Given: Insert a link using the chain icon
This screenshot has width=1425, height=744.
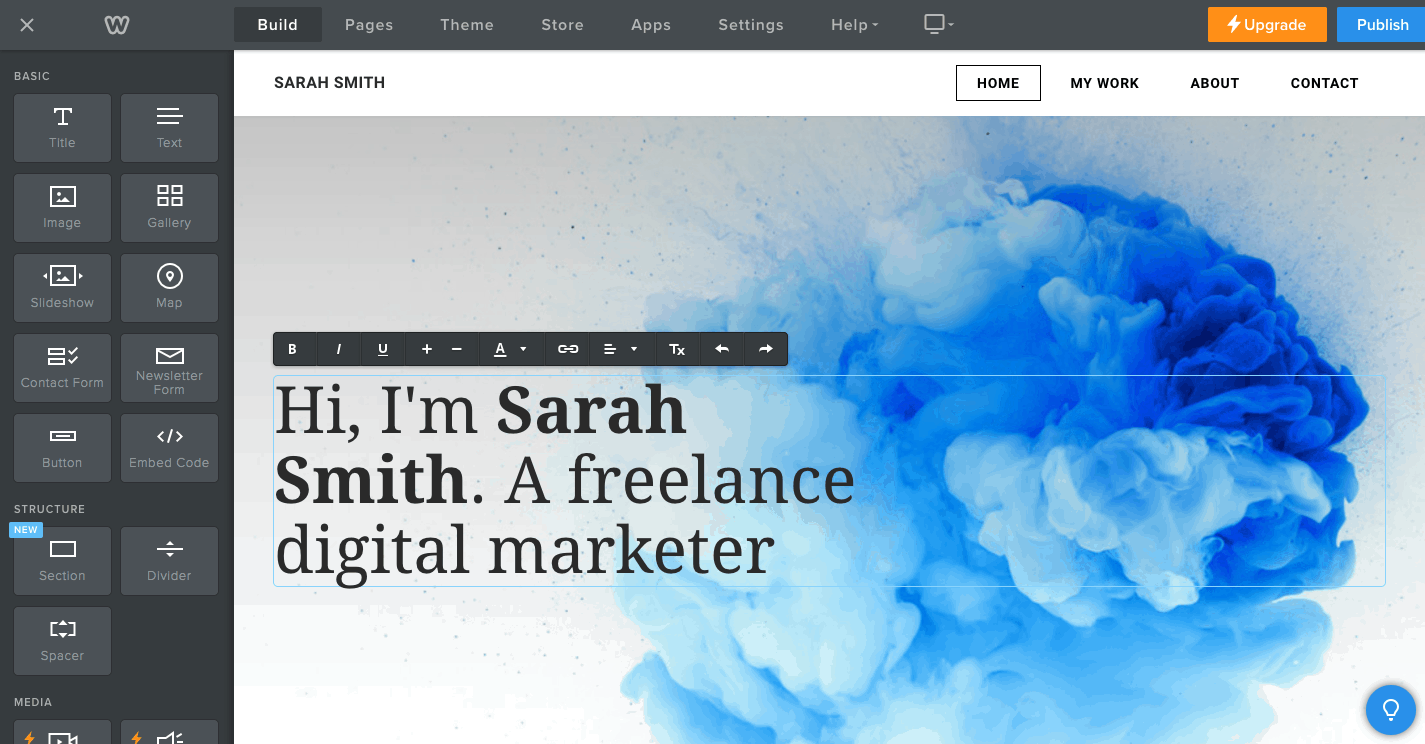Looking at the screenshot, I should click(x=568, y=349).
